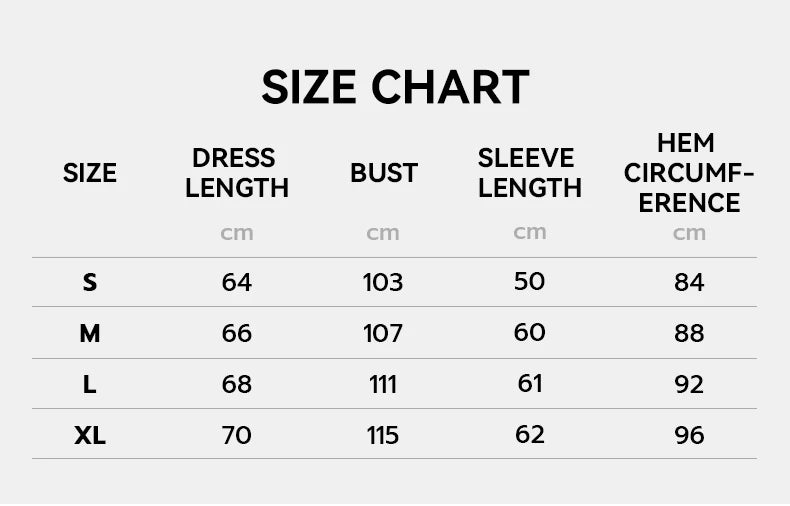790x506 pixels.
Task: Select the size M row label
Action: (x=90, y=333)
